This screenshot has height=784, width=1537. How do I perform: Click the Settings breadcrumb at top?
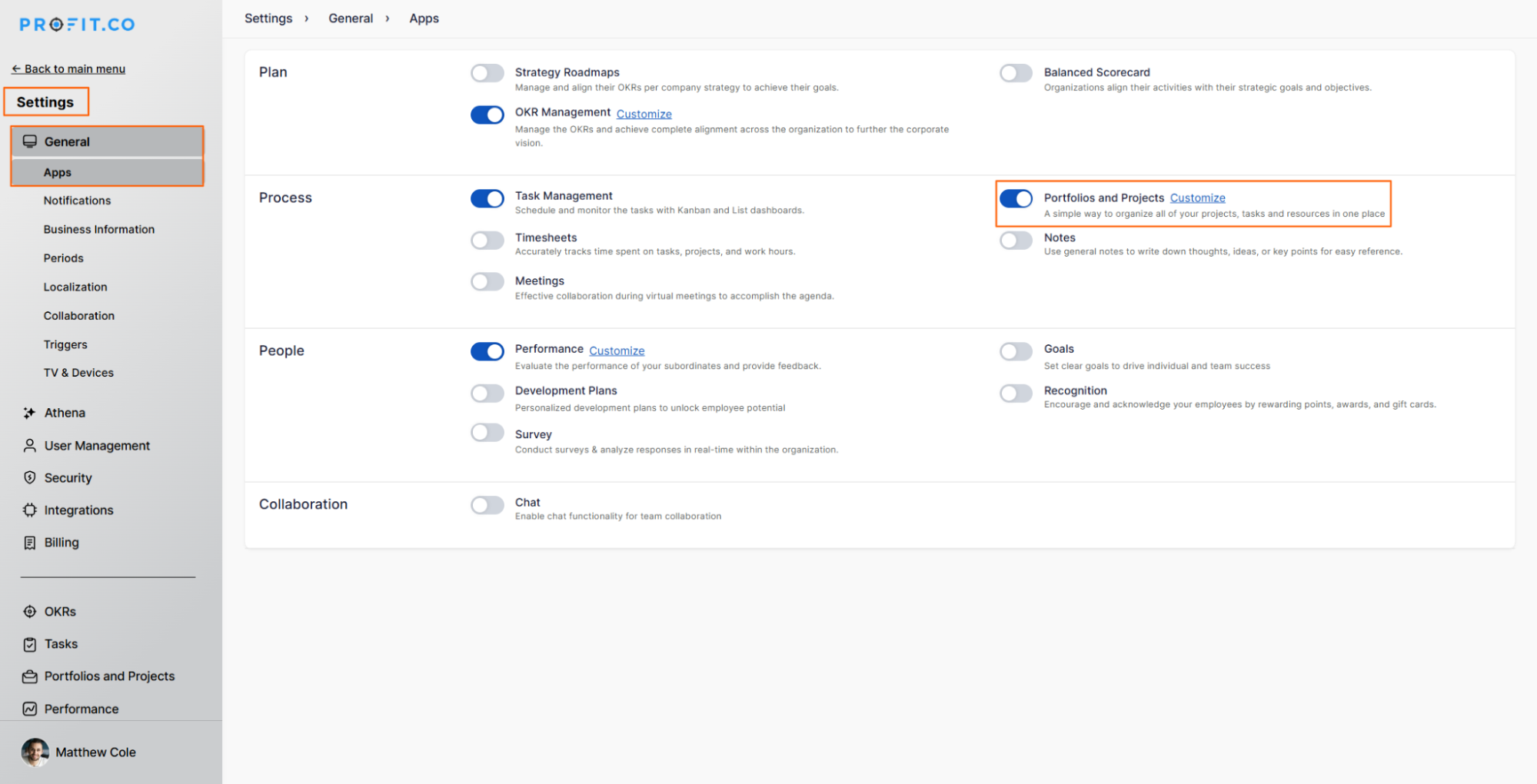pyautogui.click(x=268, y=18)
